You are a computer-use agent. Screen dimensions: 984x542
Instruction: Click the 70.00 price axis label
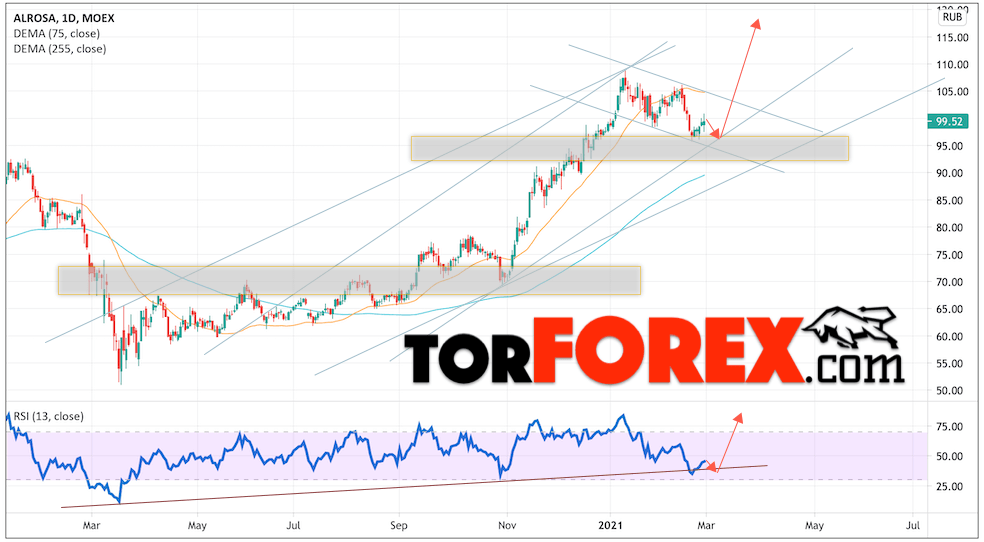click(x=949, y=282)
